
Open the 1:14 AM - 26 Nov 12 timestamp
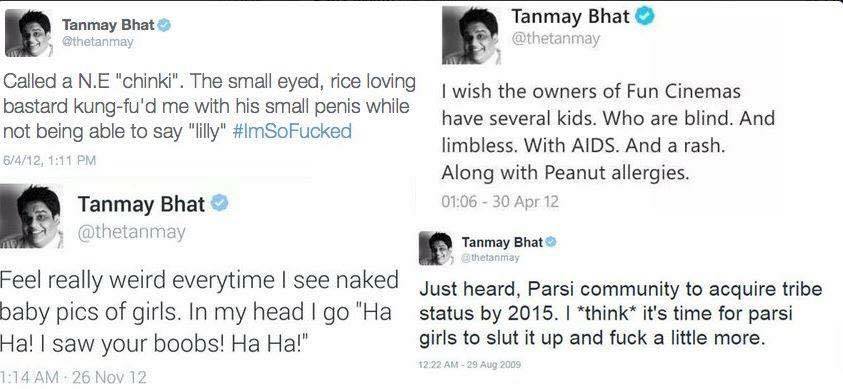click(x=73, y=377)
